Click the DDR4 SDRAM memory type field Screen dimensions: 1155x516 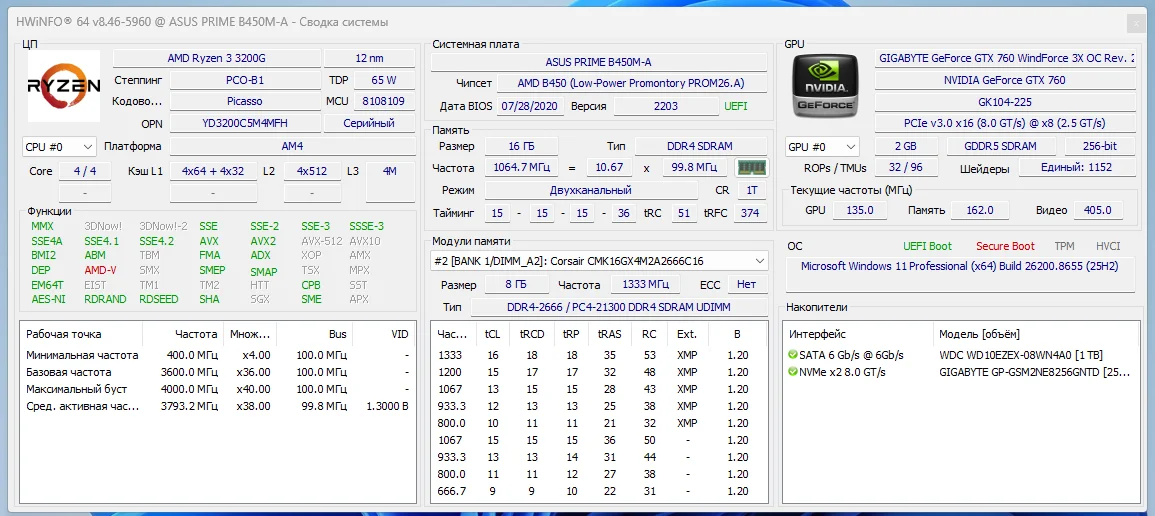701,146
